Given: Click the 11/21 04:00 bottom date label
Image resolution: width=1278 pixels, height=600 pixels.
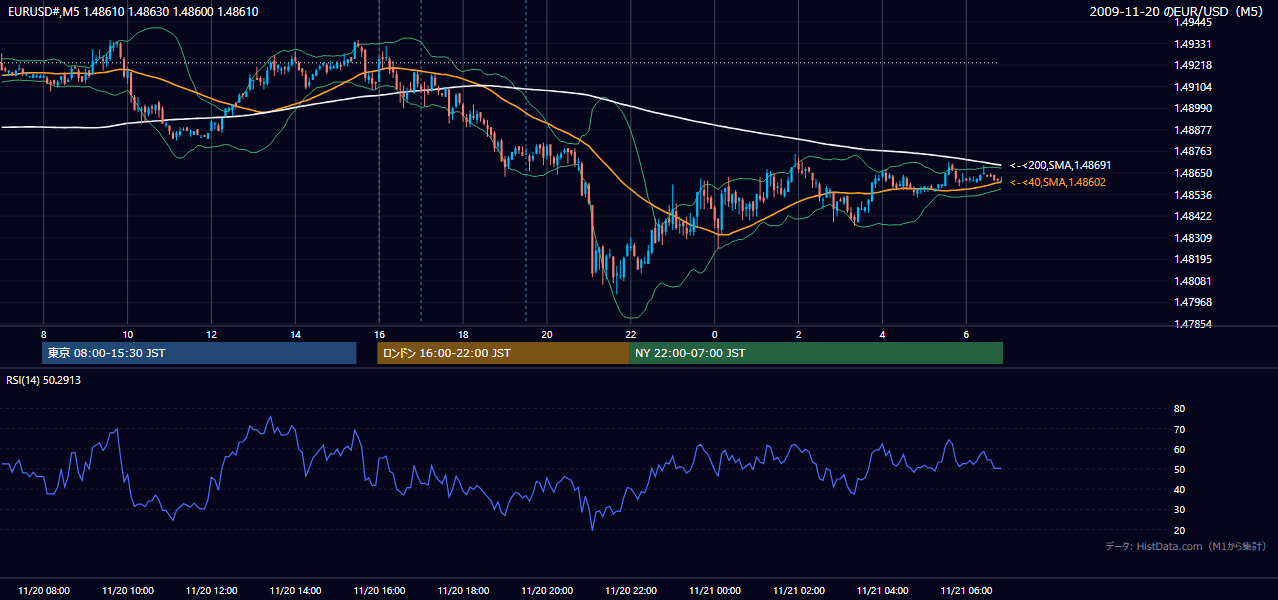Looking at the screenshot, I should [x=882, y=591].
